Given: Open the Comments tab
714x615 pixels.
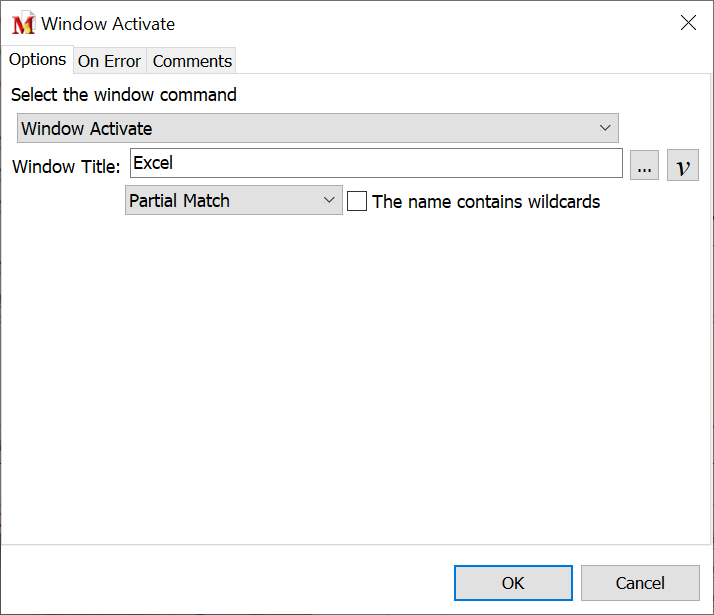Looking at the screenshot, I should click(192, 61).
